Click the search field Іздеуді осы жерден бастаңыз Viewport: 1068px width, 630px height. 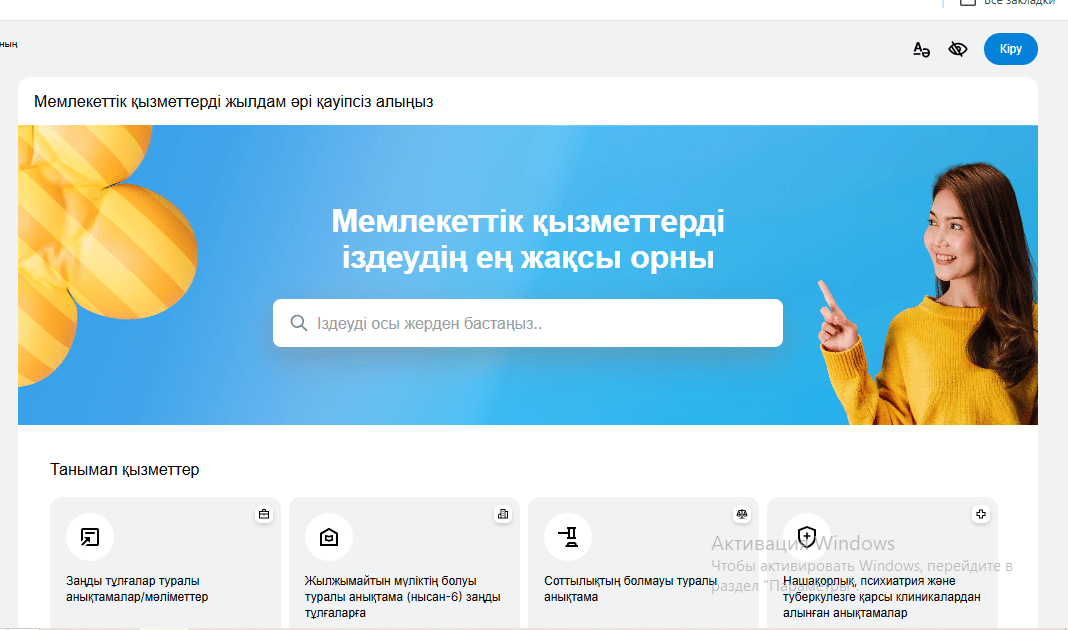click(527, 323)
